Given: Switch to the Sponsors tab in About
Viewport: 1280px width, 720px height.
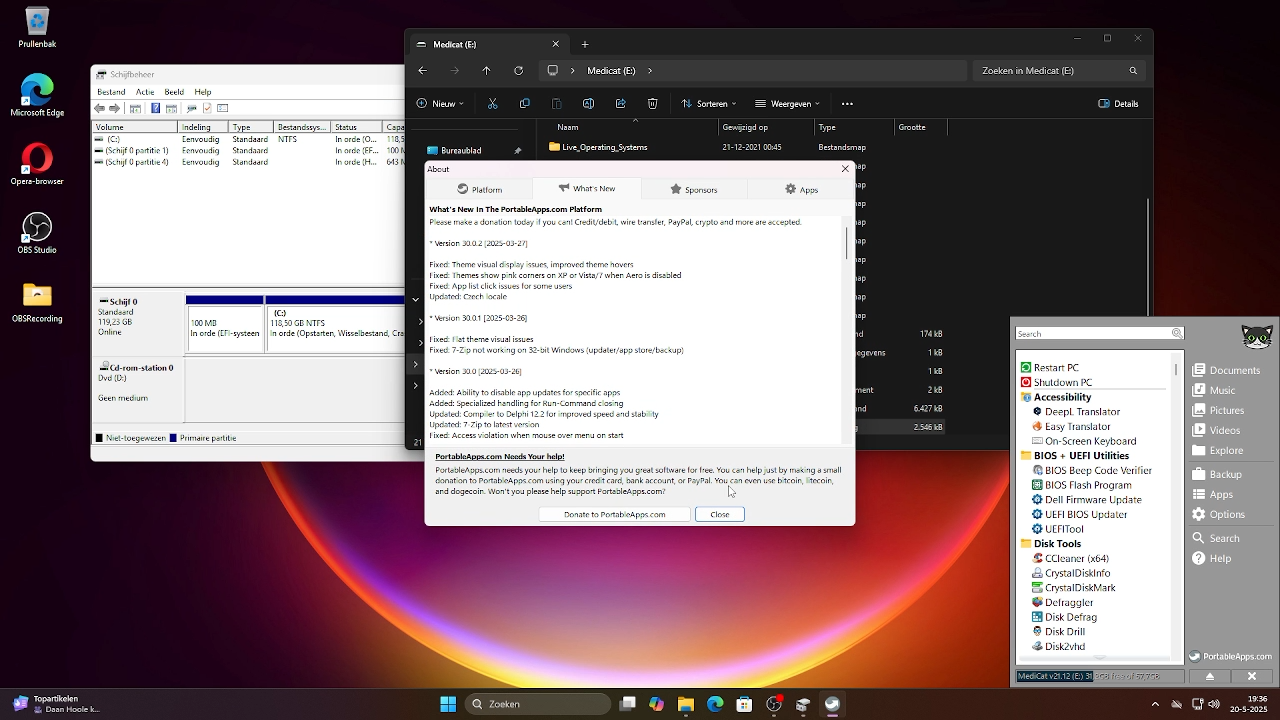Looking at the screenshot, I should (x=694, y=189).
